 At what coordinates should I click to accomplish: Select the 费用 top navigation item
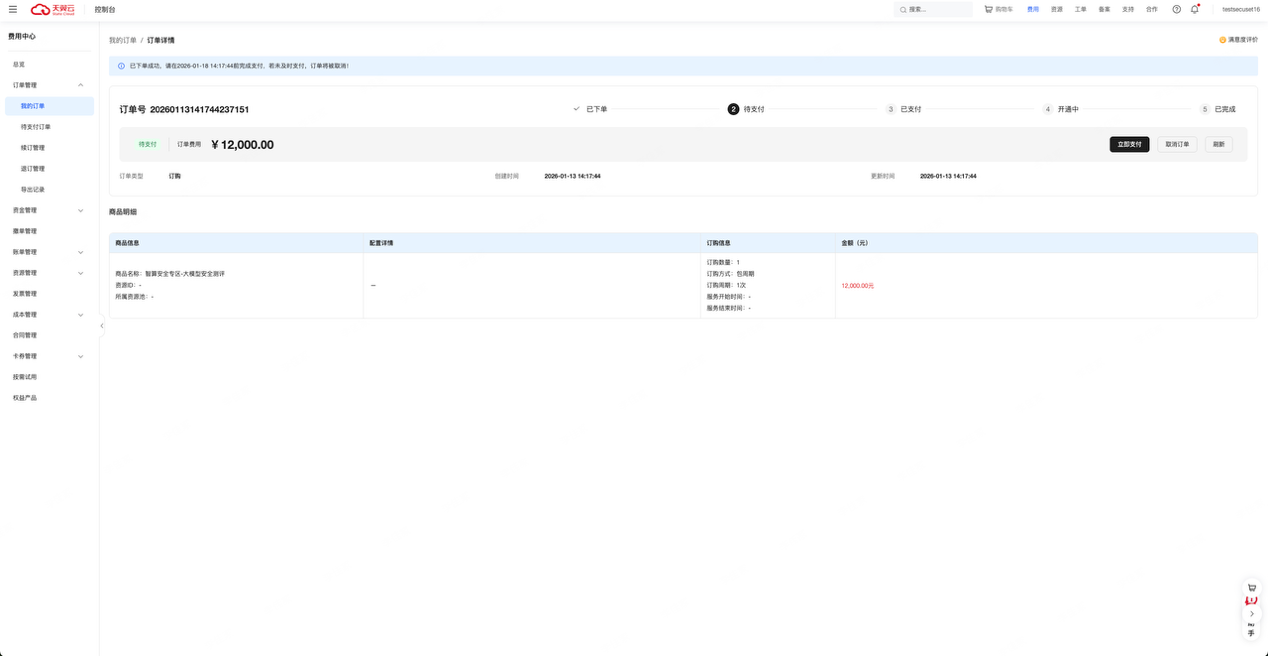coord(1033,9)
